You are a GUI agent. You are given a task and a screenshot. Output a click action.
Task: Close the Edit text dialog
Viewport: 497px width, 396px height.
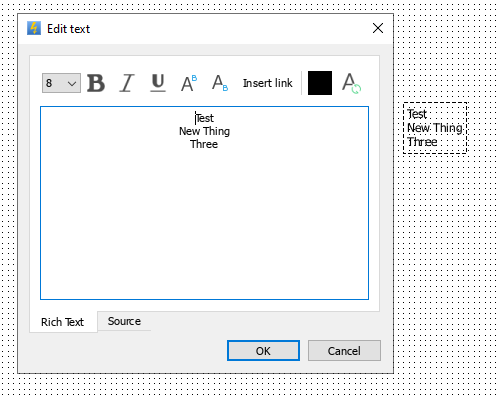pos(378,28)
